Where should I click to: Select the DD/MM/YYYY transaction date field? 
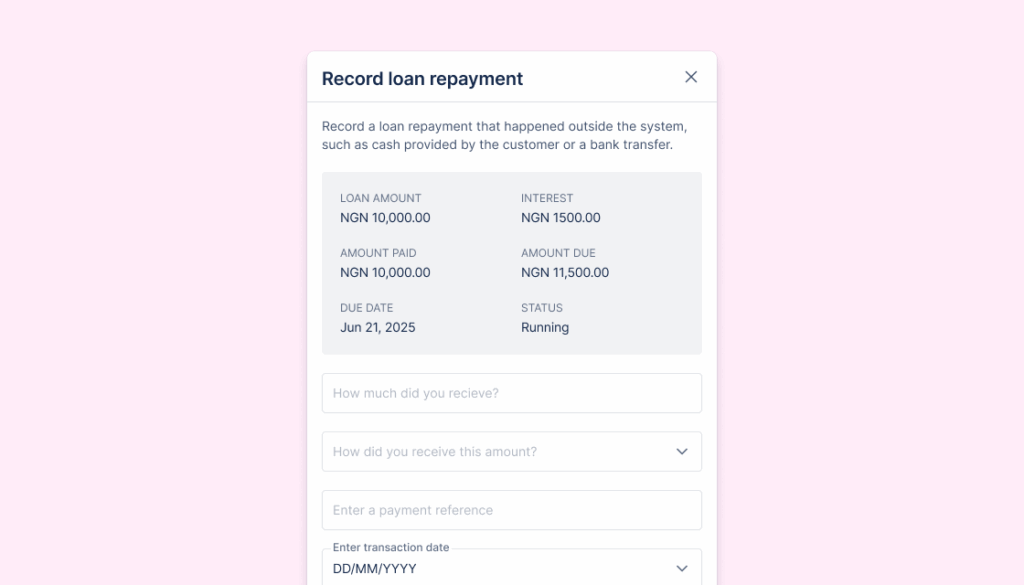(511, 568)
